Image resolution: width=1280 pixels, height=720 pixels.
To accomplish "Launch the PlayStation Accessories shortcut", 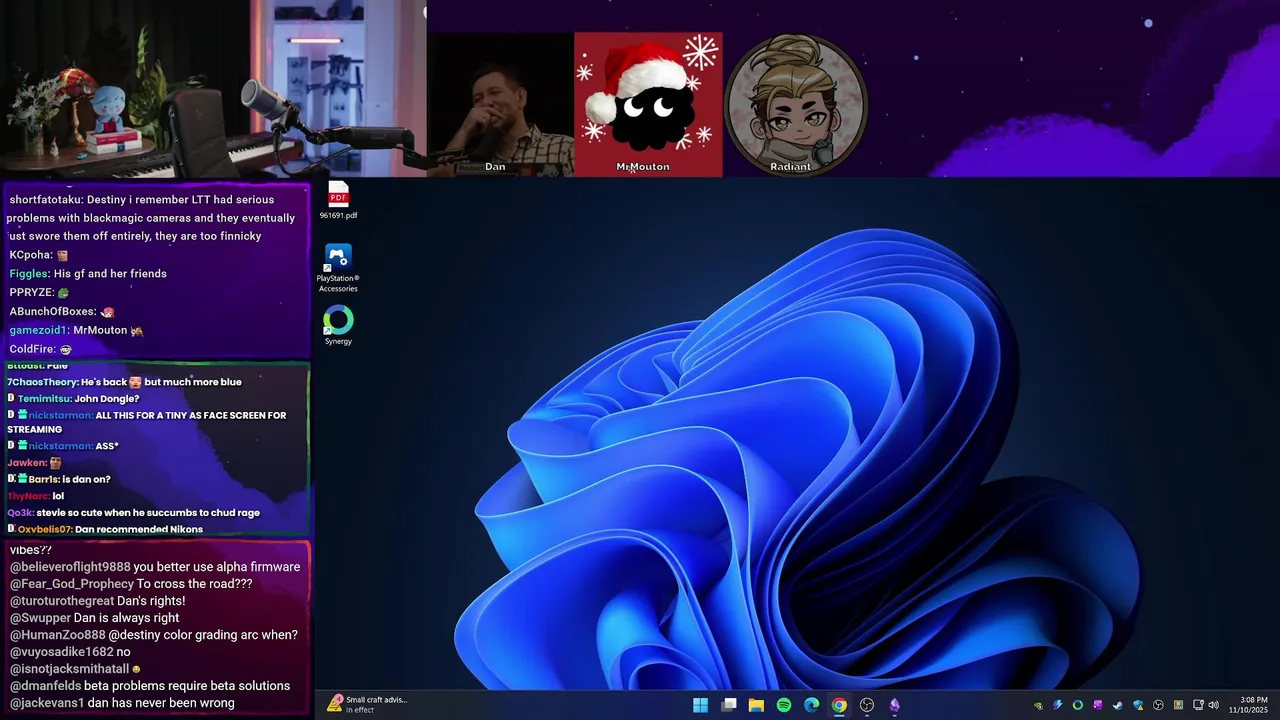I will pos(338,269).
